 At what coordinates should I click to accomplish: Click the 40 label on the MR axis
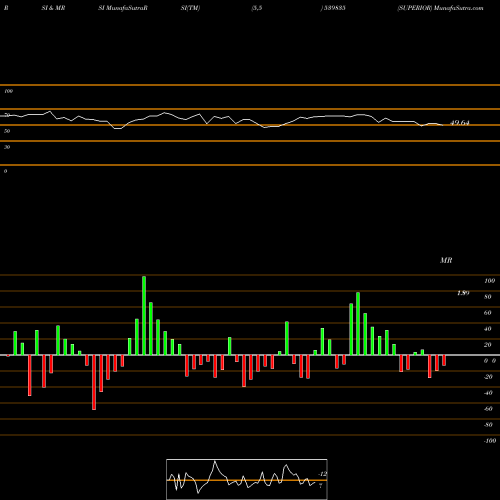488,329
